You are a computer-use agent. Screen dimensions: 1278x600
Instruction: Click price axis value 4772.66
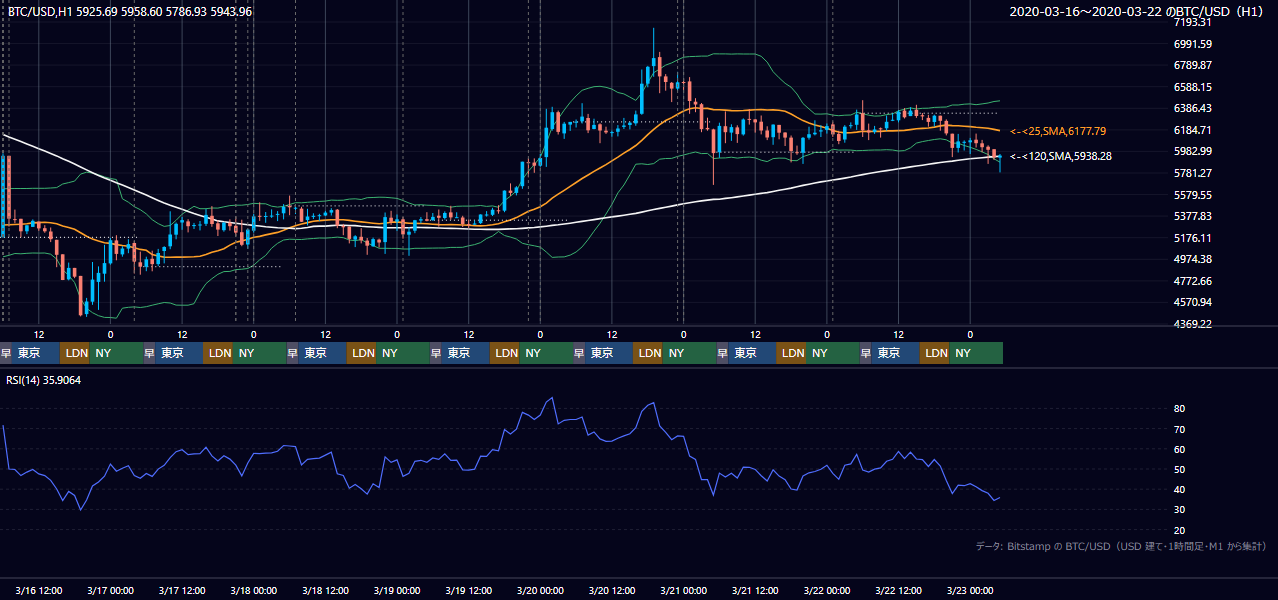(1192, 281)
